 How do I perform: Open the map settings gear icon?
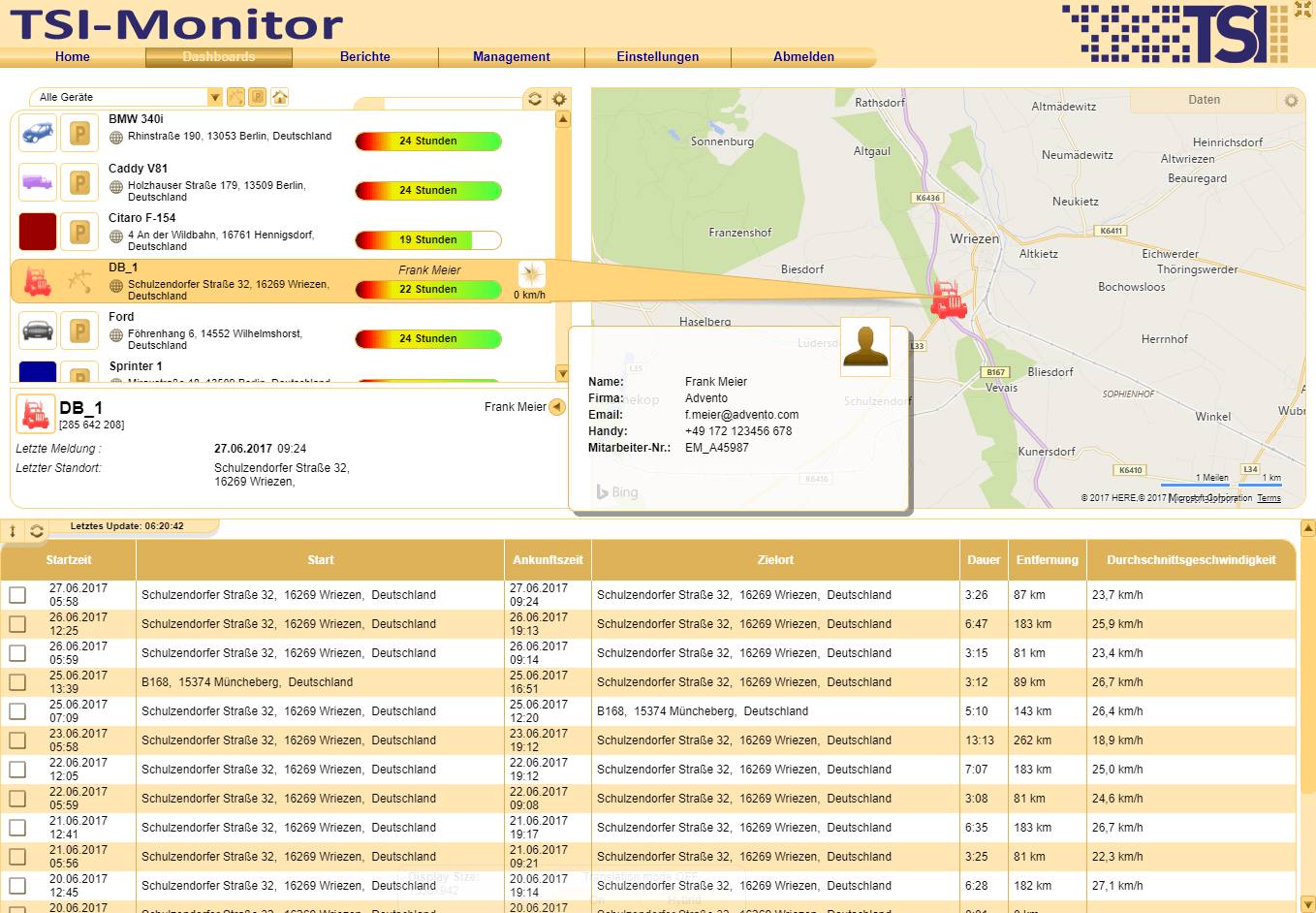coord(1291,100)
